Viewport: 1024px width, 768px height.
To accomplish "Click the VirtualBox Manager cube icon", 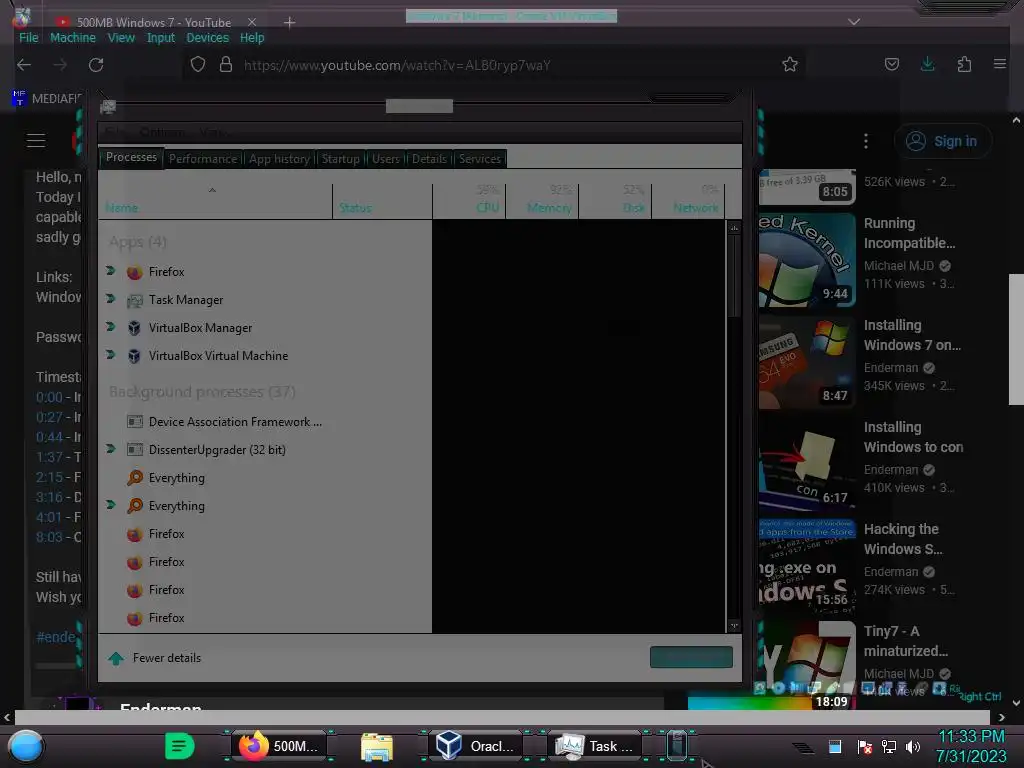I will (135, 328).
